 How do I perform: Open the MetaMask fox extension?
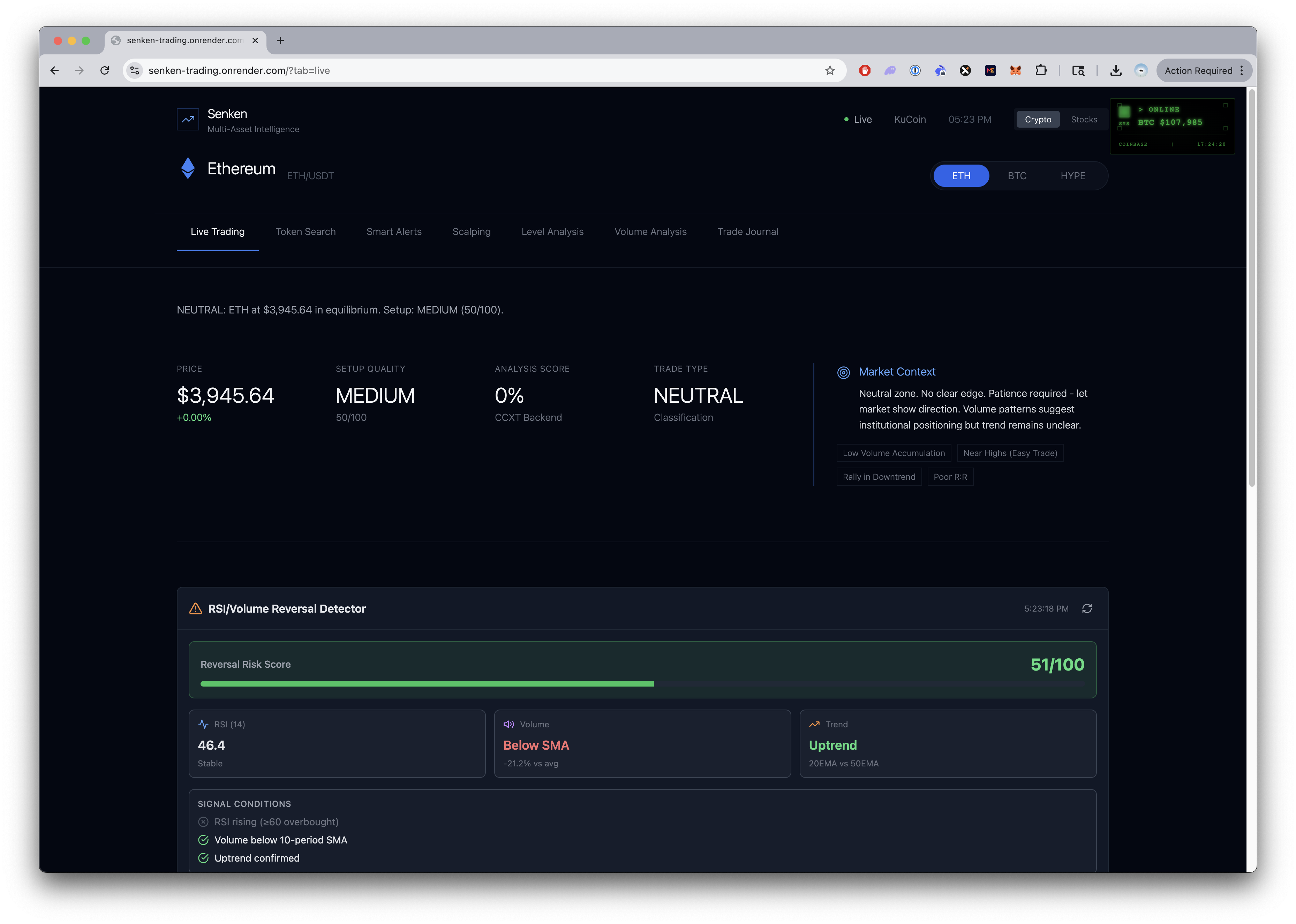1015,70
